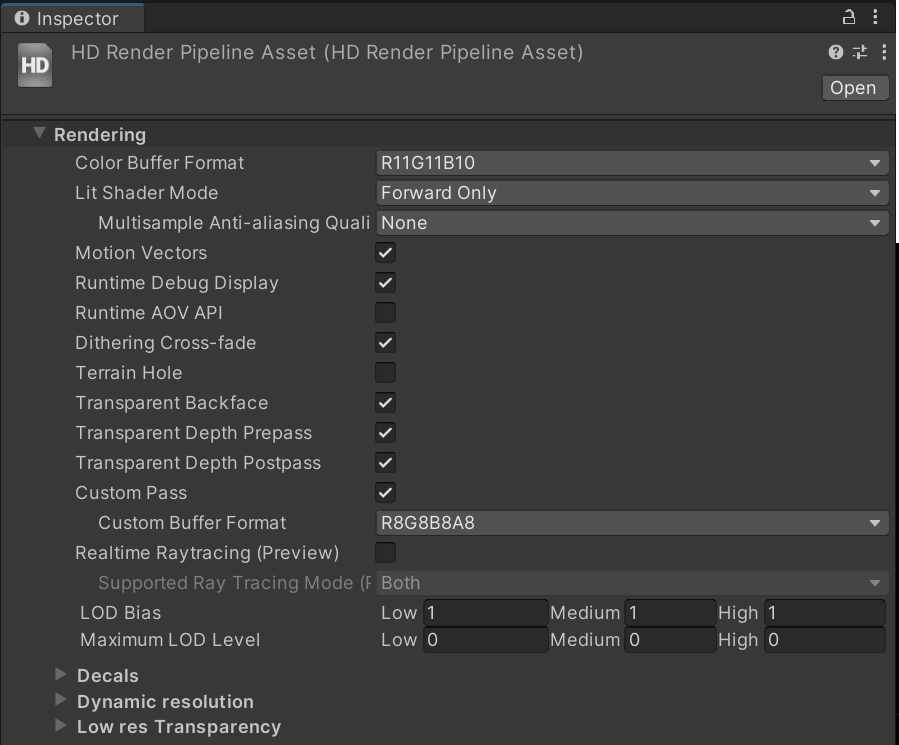Open the asset header three-dot context menu
899x745 pixels.
coord(882,52)
